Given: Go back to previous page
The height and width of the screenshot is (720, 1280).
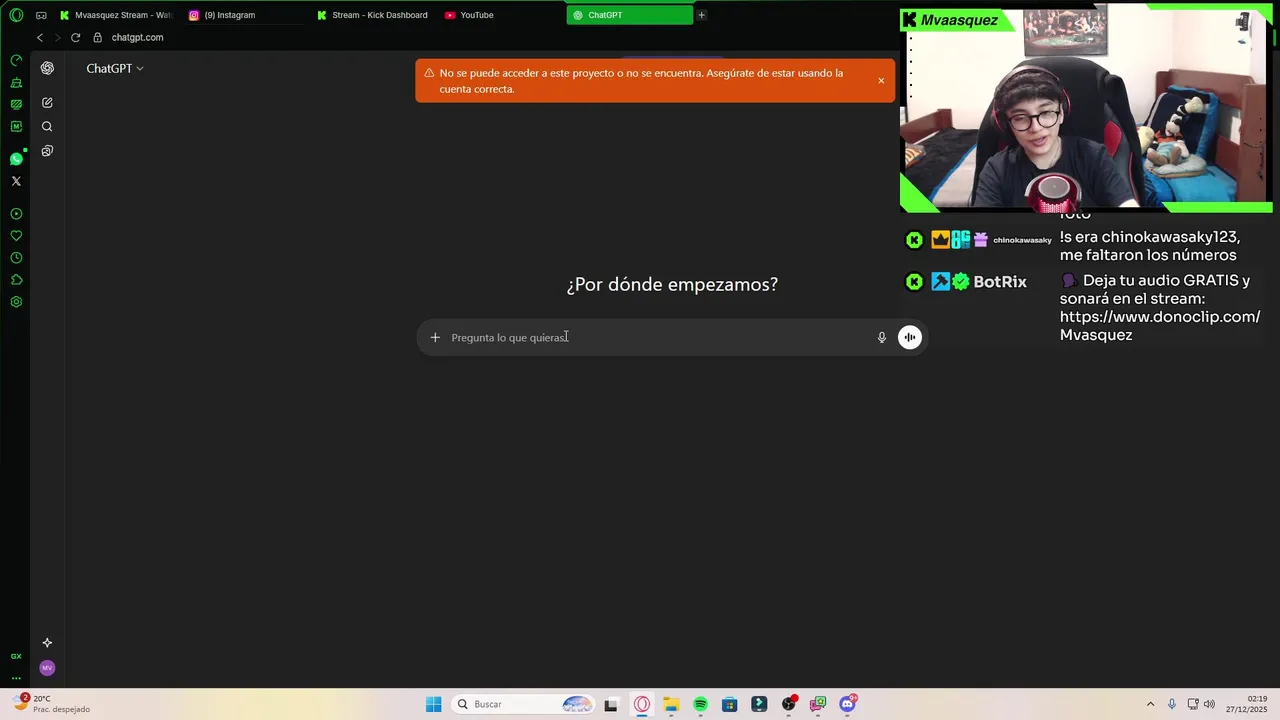Looking at the screenshot, I should (x=40, y=37).
